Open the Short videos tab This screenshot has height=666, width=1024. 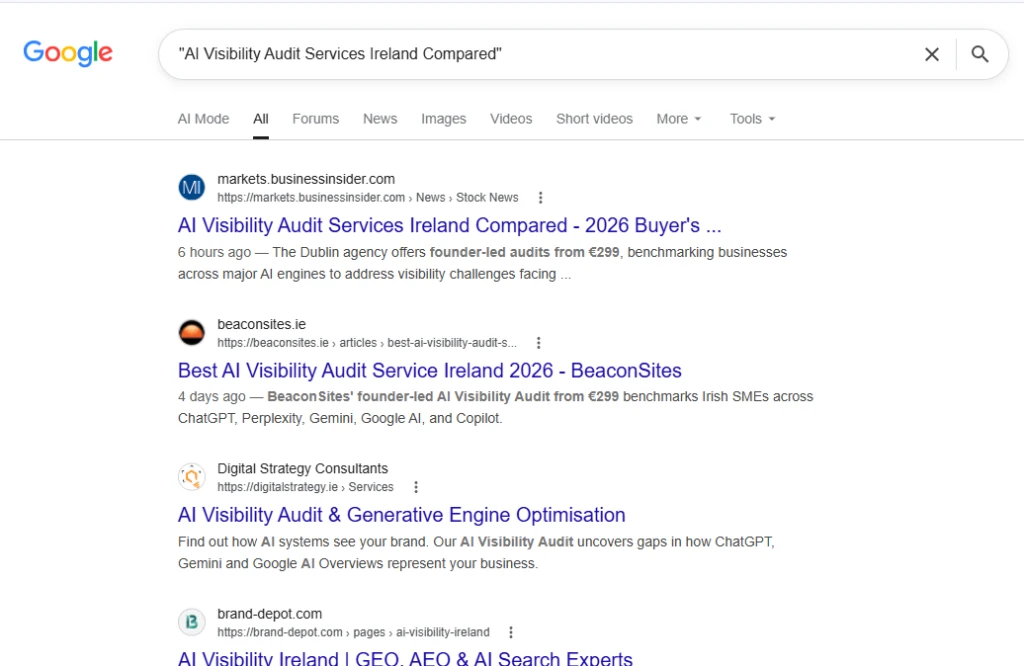point(594,119)
